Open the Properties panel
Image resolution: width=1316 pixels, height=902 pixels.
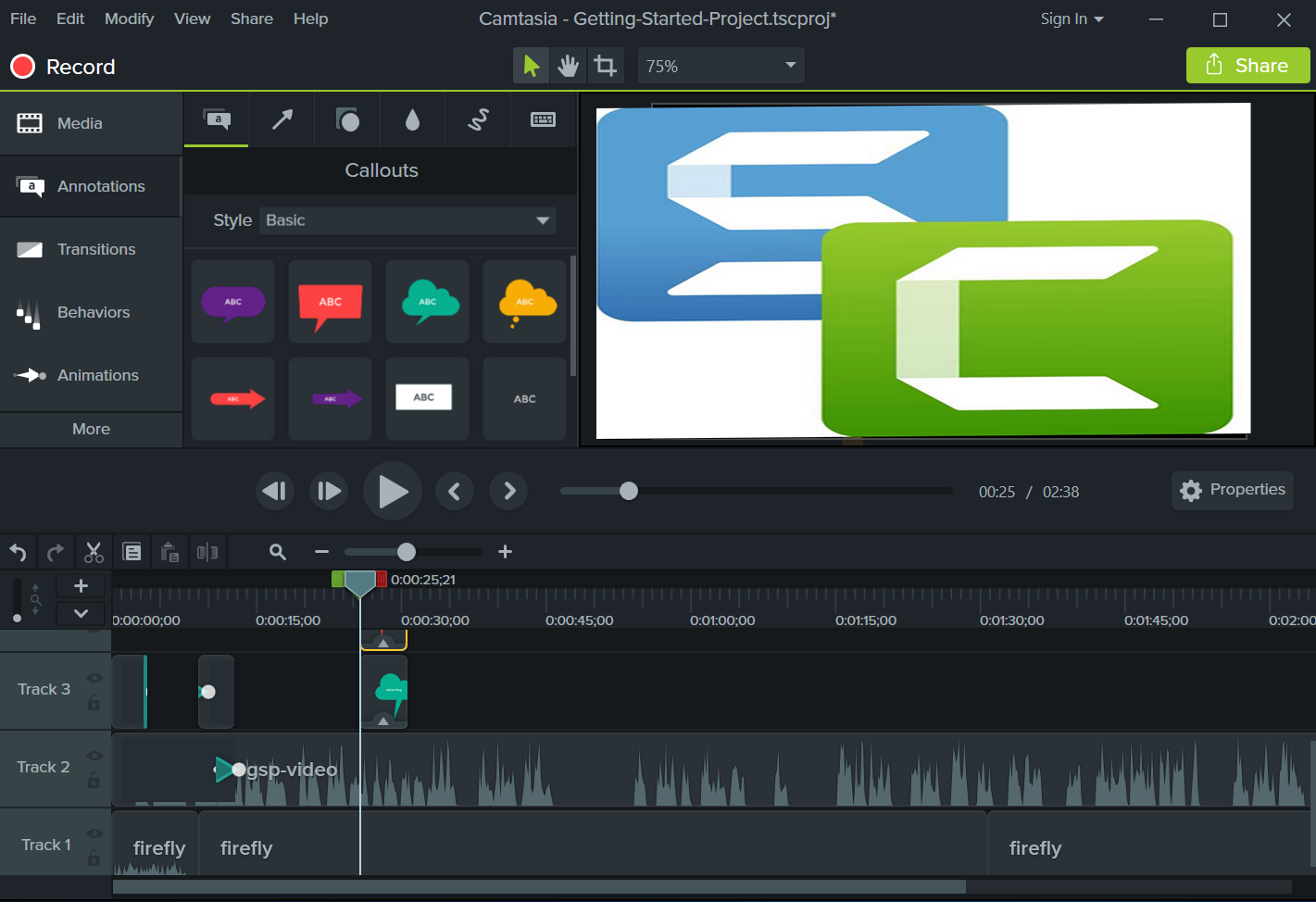1233,490
